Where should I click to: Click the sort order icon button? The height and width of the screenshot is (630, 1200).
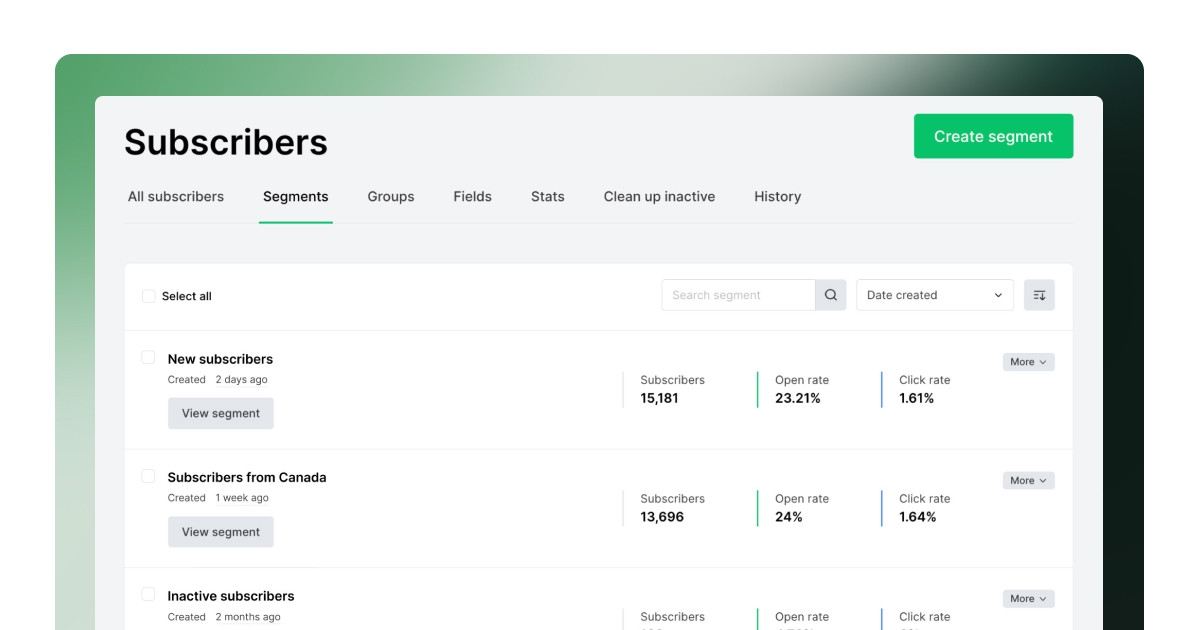click(1039, 295)
